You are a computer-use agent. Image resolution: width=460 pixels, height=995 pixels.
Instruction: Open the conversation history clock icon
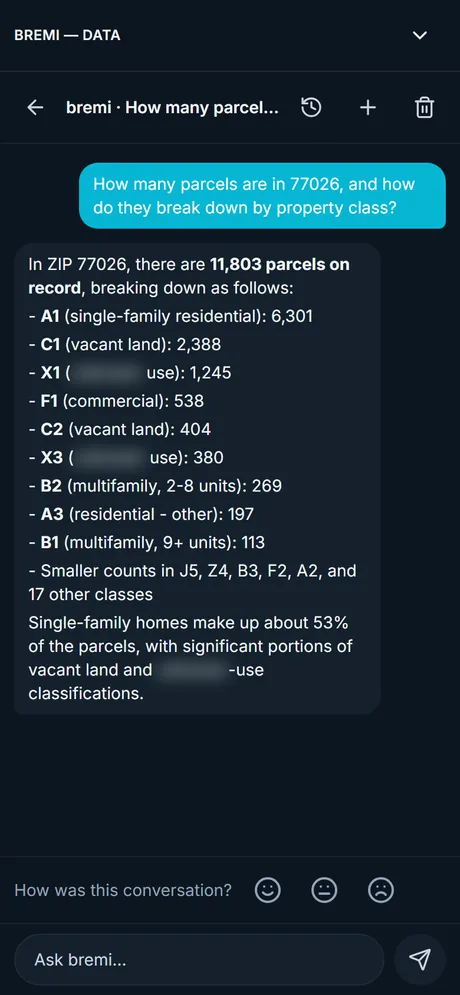click(311, 107)
